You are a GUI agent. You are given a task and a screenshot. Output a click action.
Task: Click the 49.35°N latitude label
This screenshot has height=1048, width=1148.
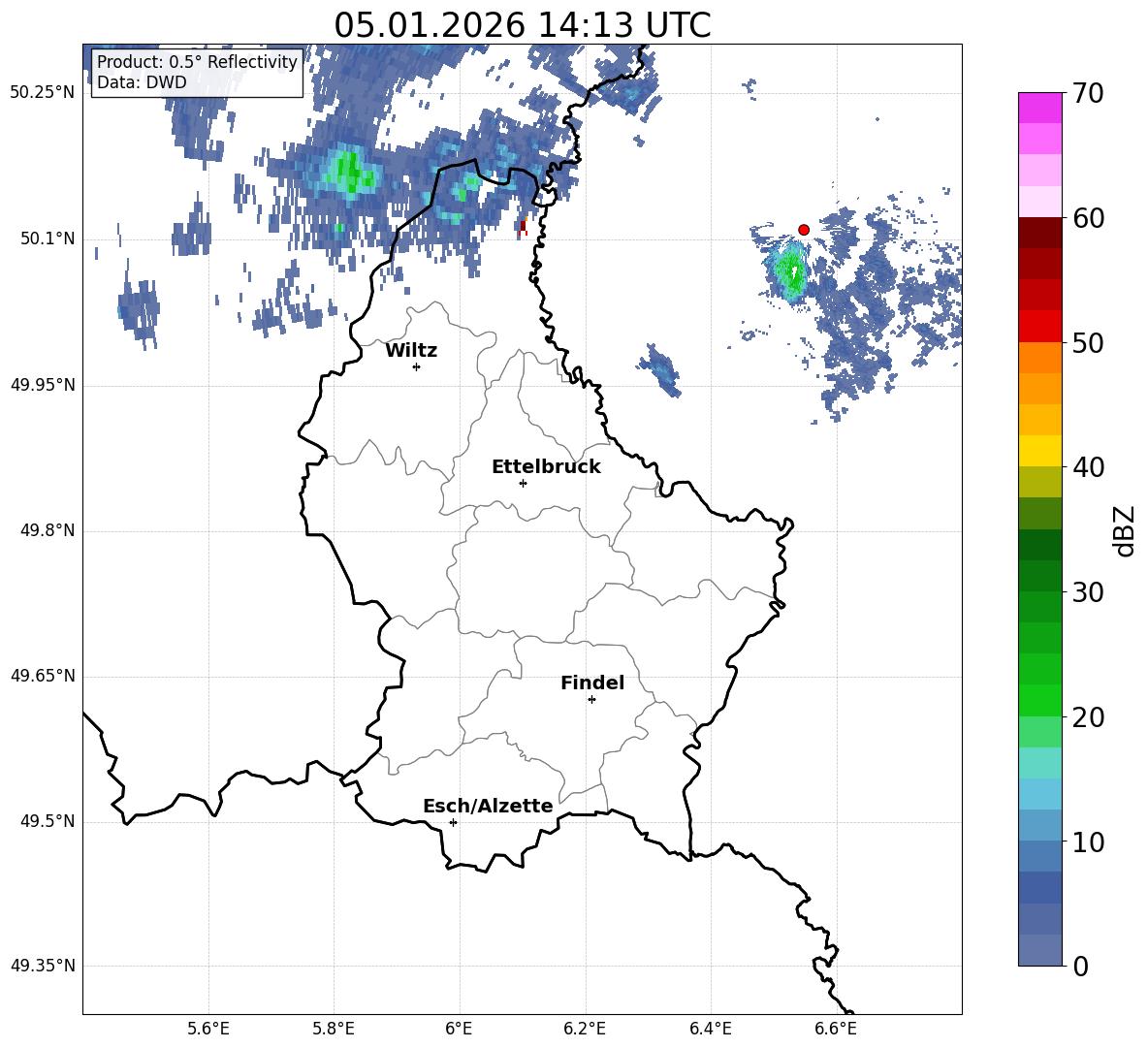click(x=43, y=966)
